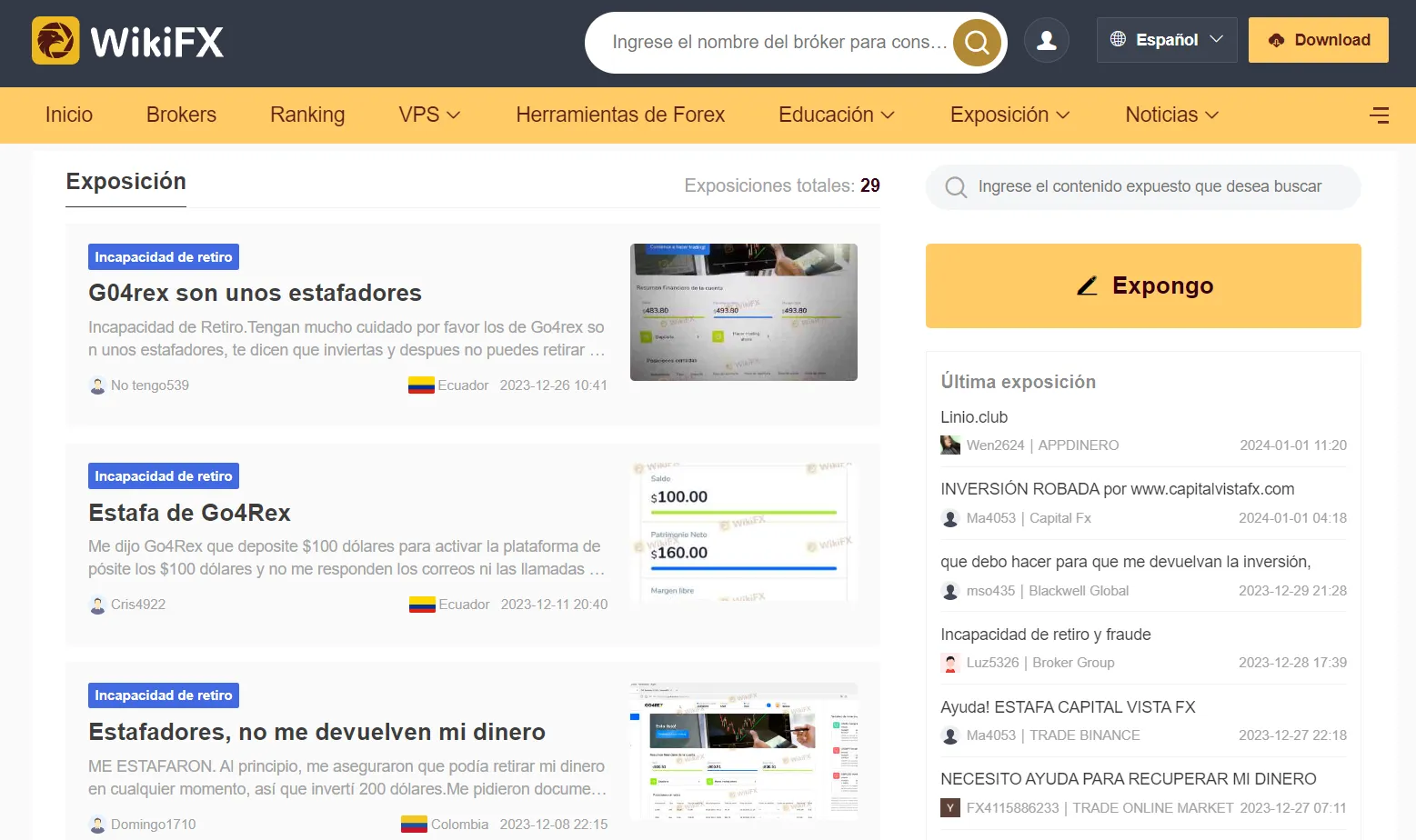Image resolution: width=1416 pixels, height=840 pixels.
Task: Go to the Inicio page
Action: point(69,115)
